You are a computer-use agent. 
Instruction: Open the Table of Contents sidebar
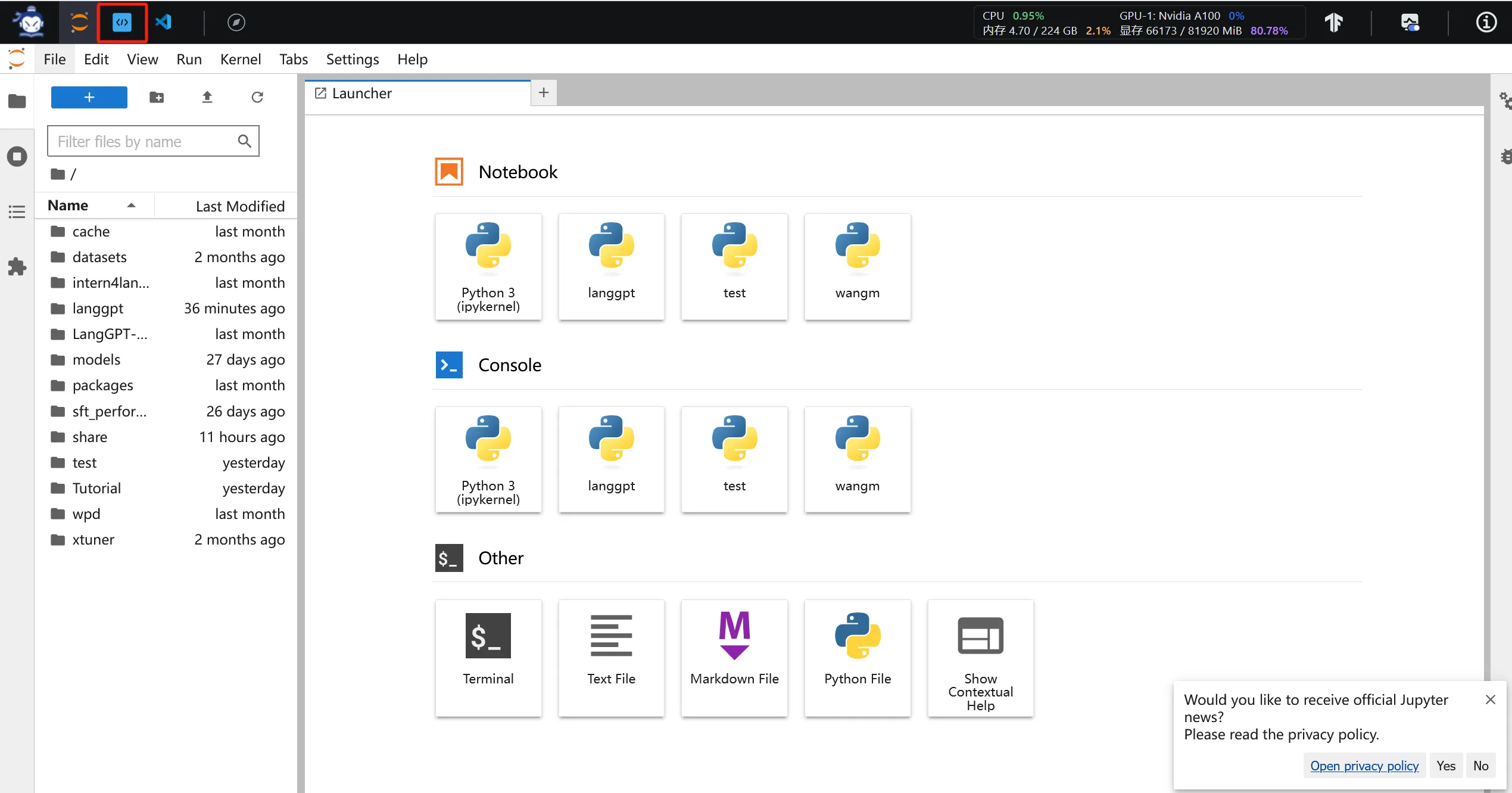click(17, 212)
